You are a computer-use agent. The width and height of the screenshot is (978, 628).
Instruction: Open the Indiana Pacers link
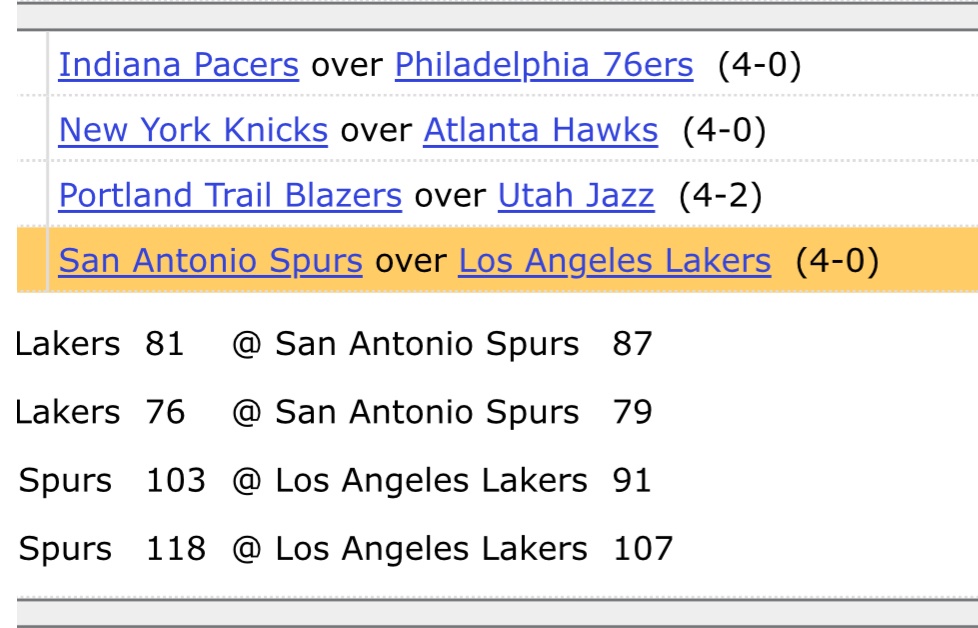coord(178,65)
